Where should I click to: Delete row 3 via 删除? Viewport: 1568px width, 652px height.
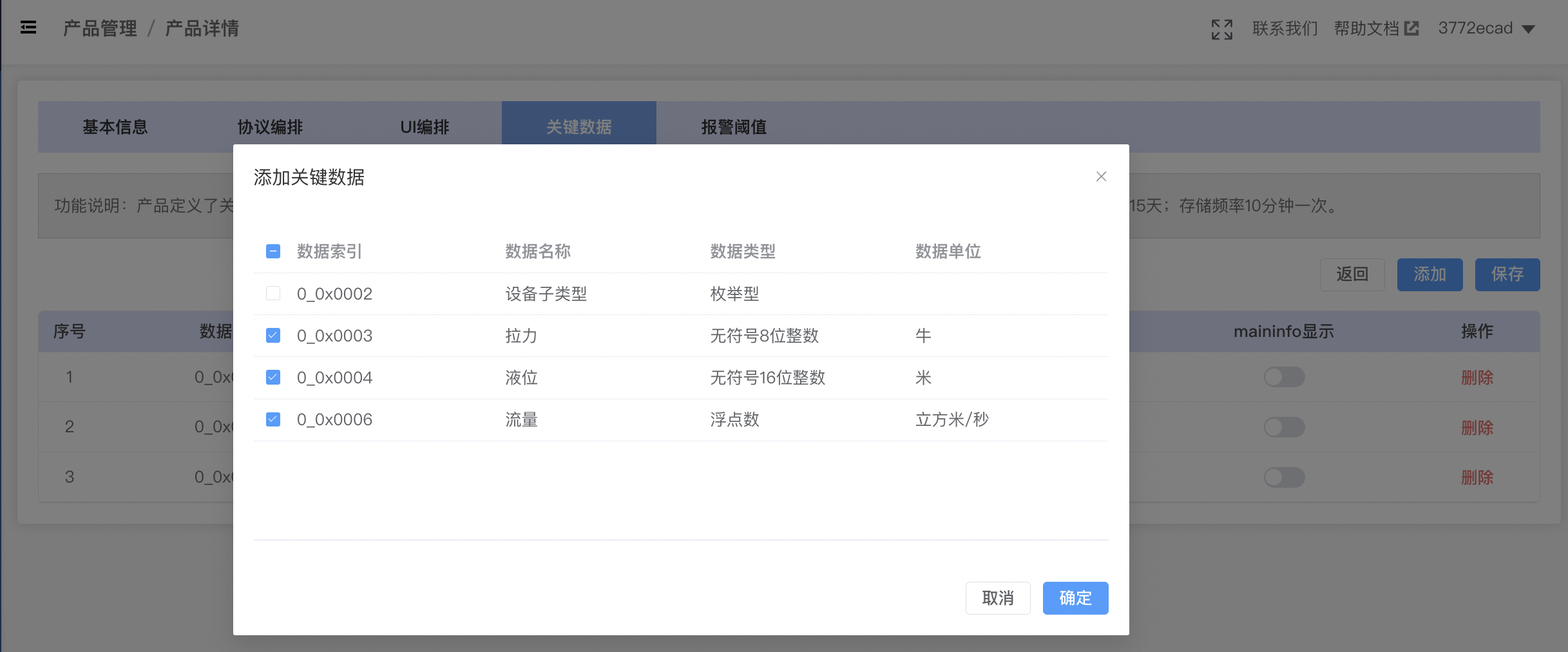pyautogui.click(x=1477, y=477)
